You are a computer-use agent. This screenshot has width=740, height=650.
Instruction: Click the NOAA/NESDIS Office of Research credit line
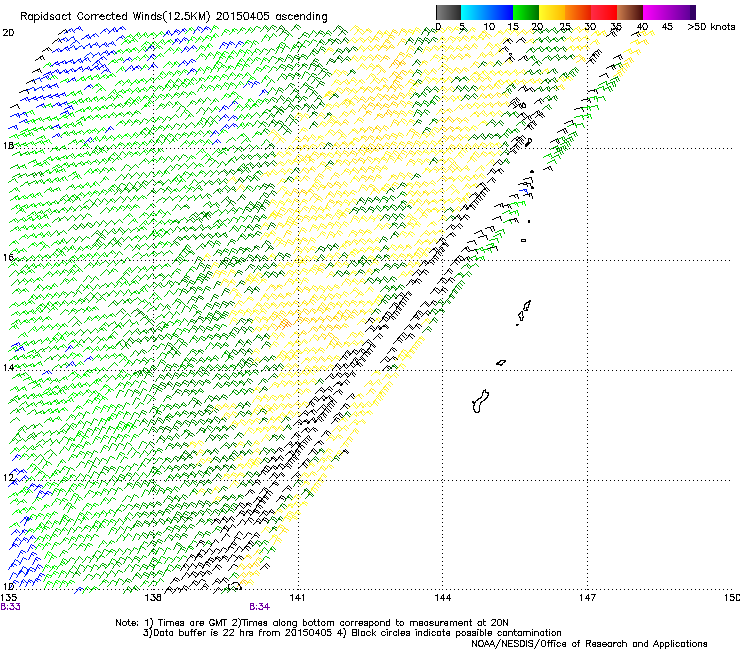tap(589, 643)
